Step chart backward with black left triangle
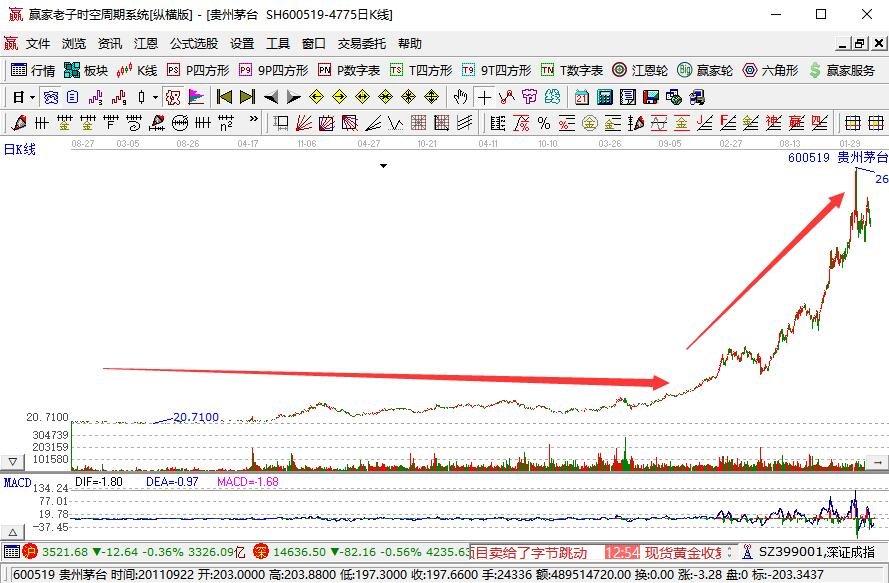This screenshot has width=889, height=583. pyautogui.click(x=271, y=97)
